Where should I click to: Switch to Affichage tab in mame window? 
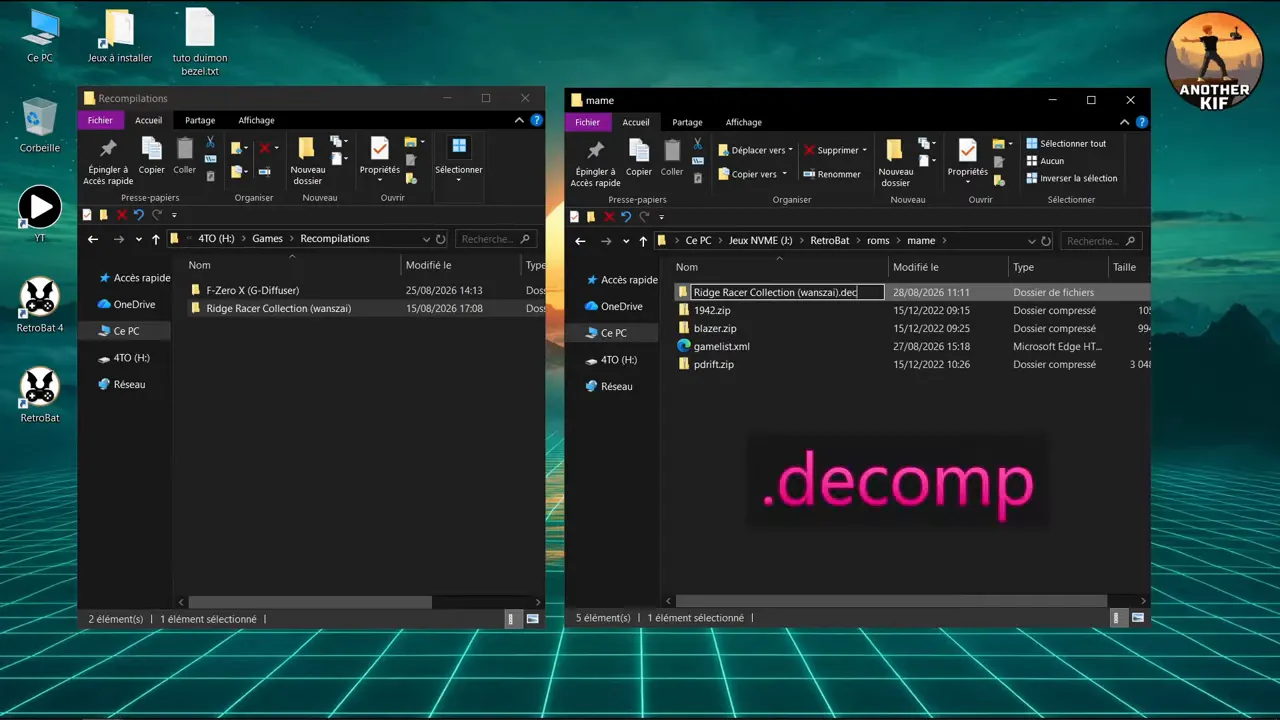tap(743, 122)
